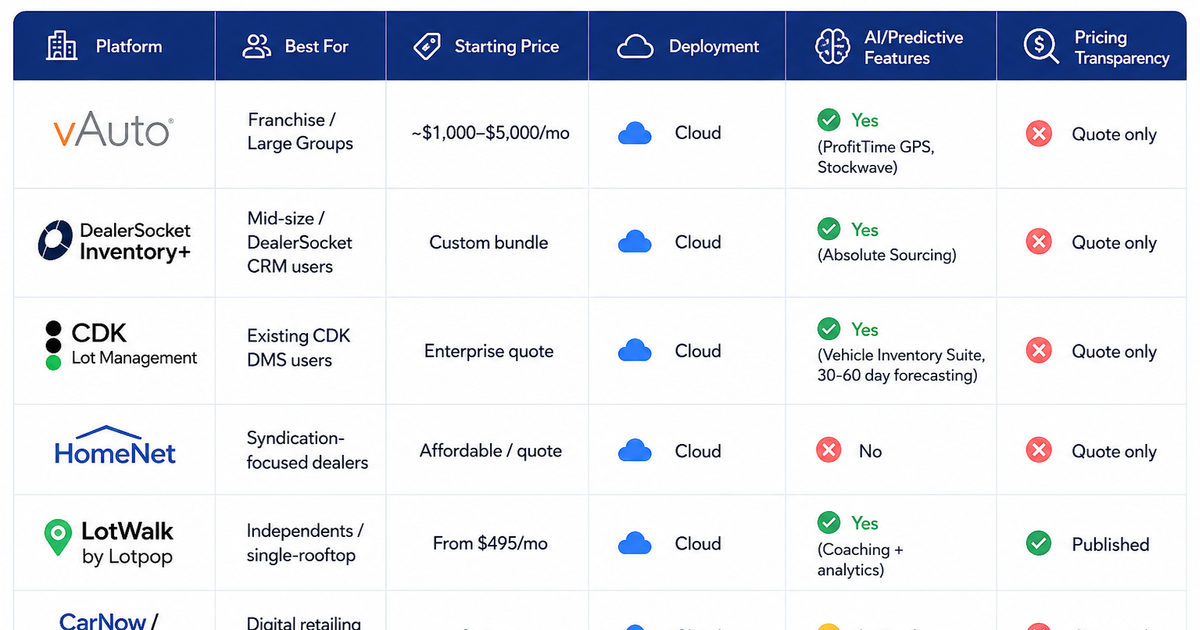Click the blue cloud icon in HomeNet row
The image size is (1200, 630).
click(x=635, y=451)
